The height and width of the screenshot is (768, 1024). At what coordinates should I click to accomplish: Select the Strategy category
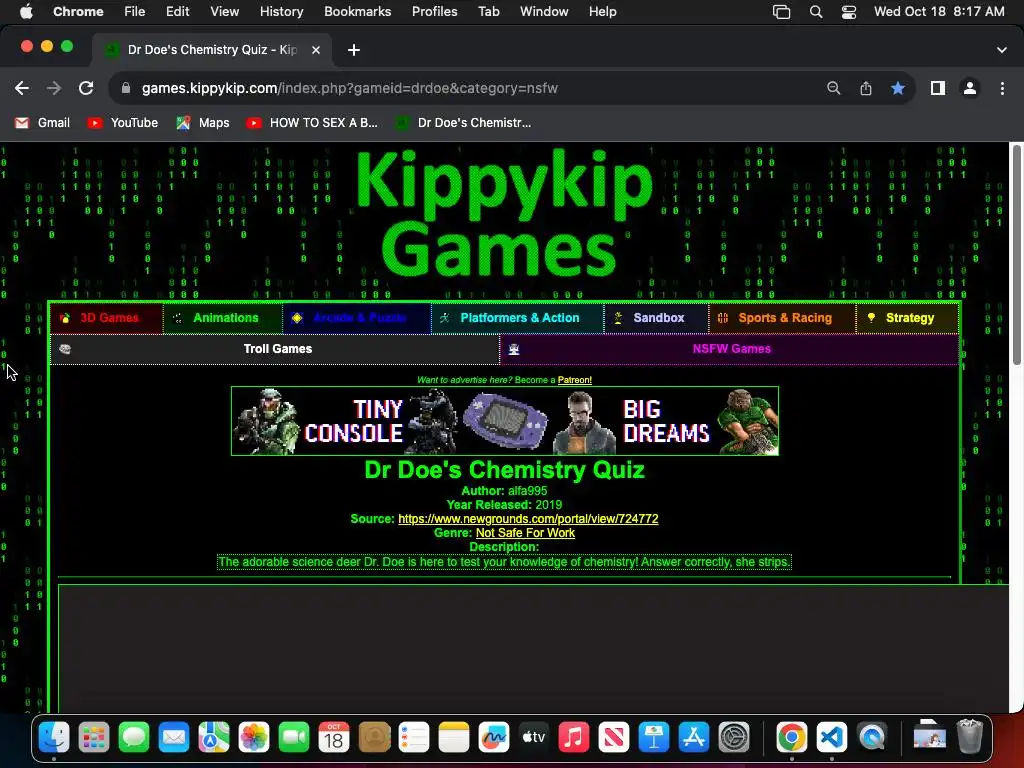point(908,318)
